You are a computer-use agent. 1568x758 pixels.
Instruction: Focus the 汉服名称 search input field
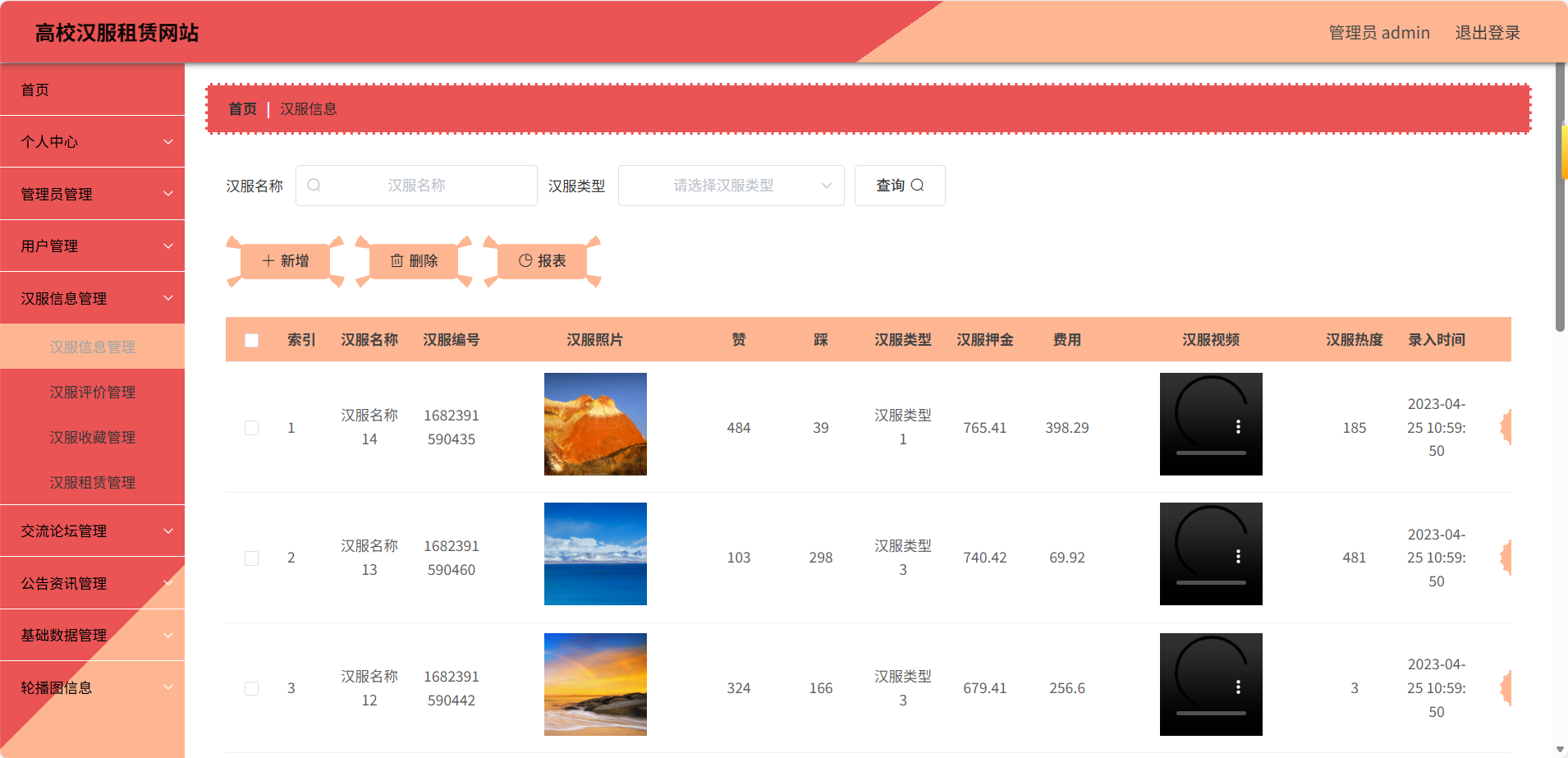(x=416, y=186)
